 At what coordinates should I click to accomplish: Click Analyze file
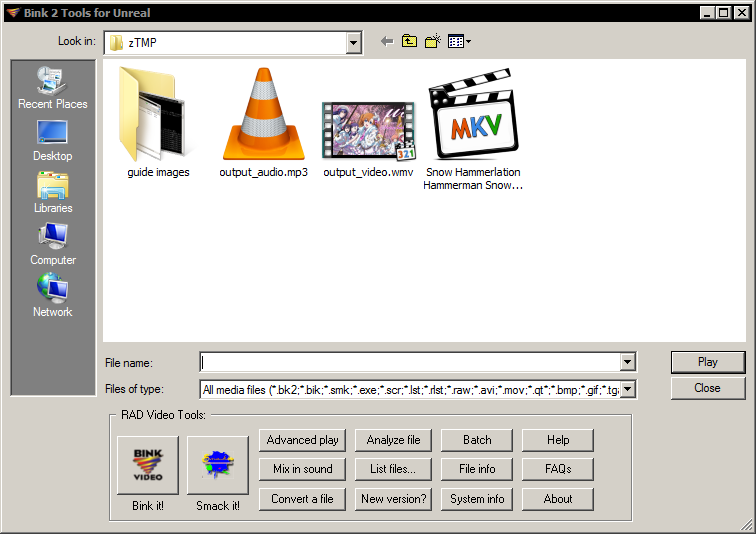[393, 440]
